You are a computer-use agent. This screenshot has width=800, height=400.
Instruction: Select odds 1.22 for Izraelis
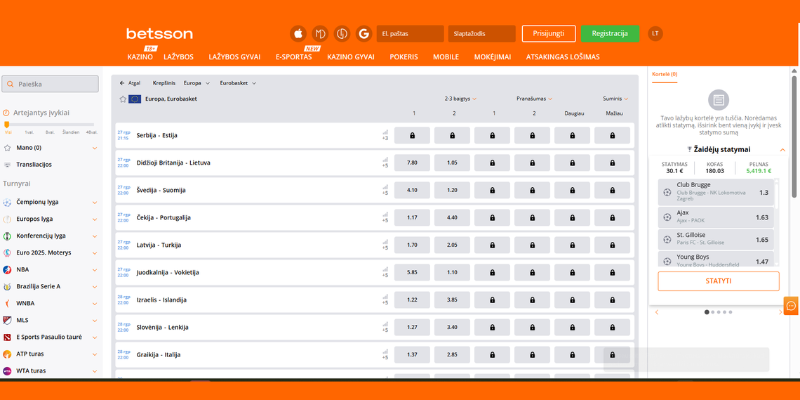412,300
